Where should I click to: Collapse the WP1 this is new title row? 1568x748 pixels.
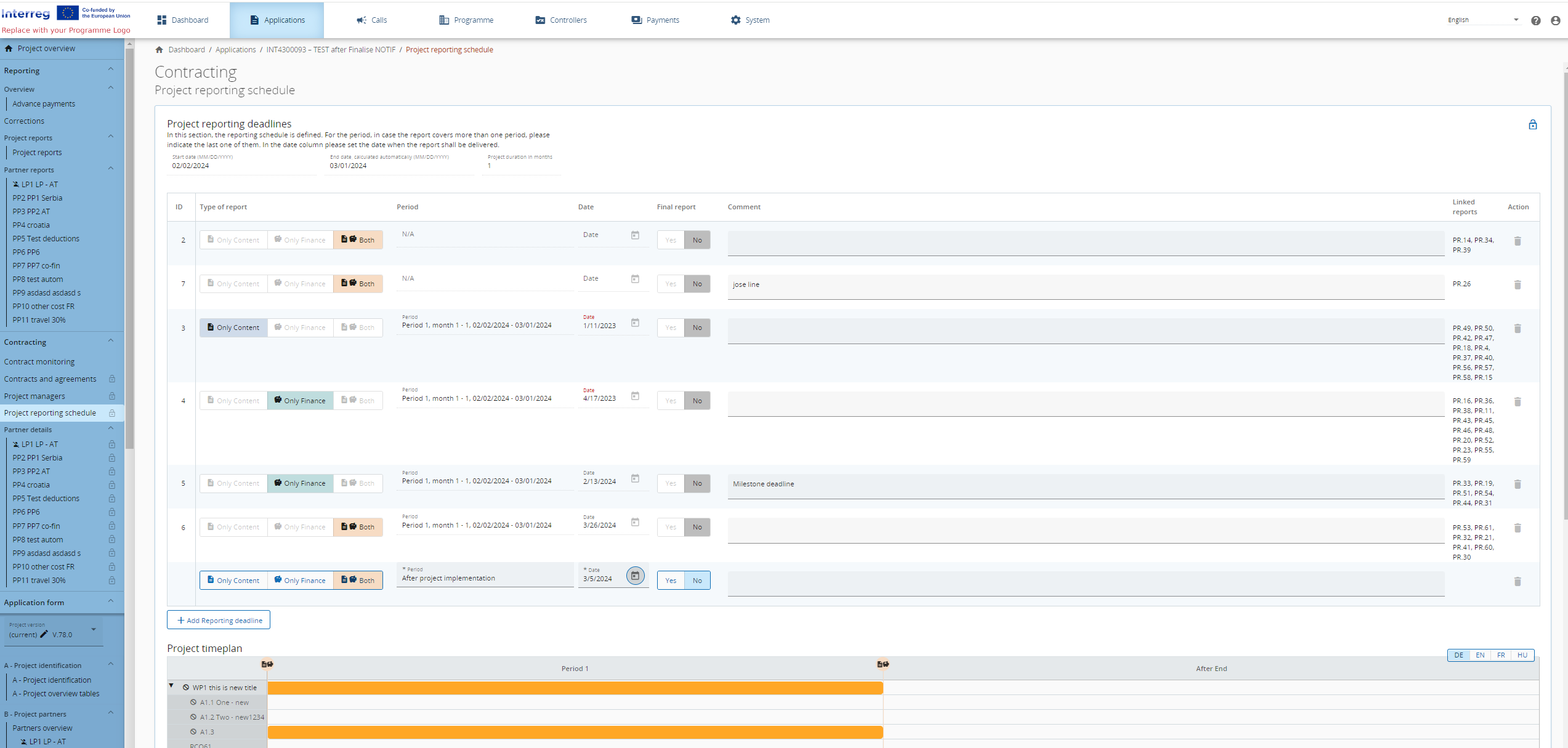(172, 686)
